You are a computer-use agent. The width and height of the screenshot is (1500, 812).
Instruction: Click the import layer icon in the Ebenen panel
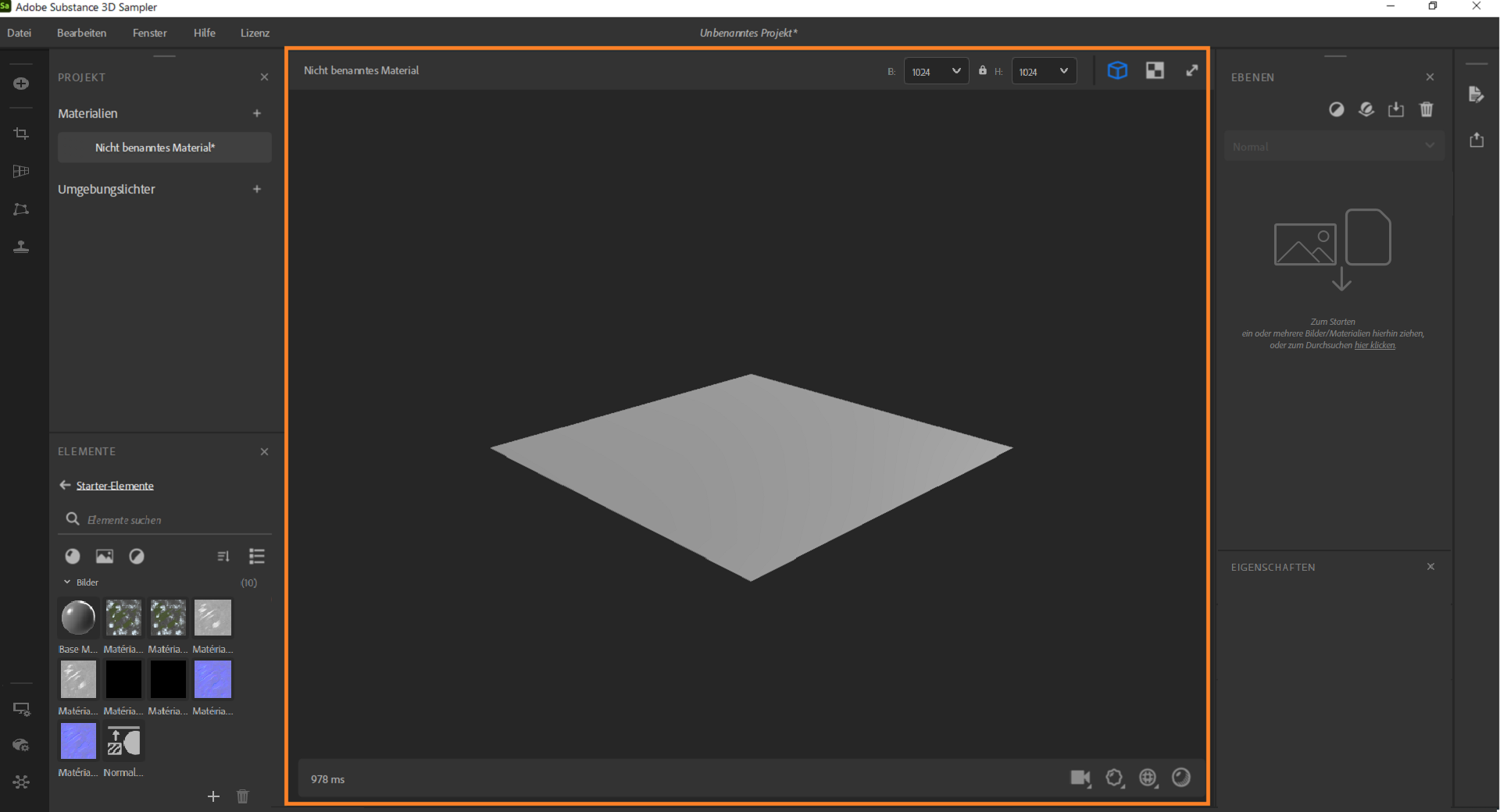pyautogui.click(x=1396, y=109)
